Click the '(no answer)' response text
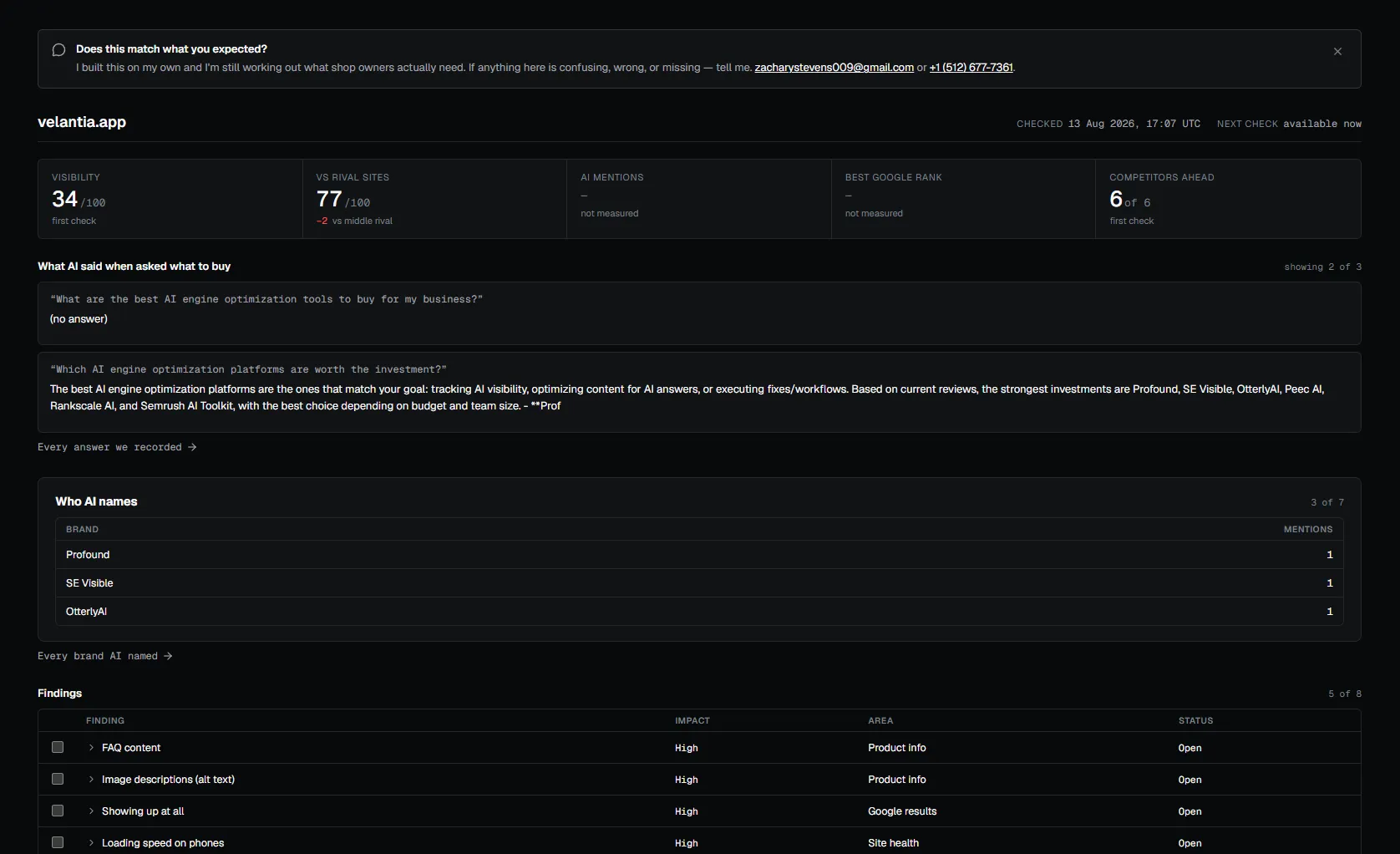This screenshot has width=1400, height=854. click(79, 319)
